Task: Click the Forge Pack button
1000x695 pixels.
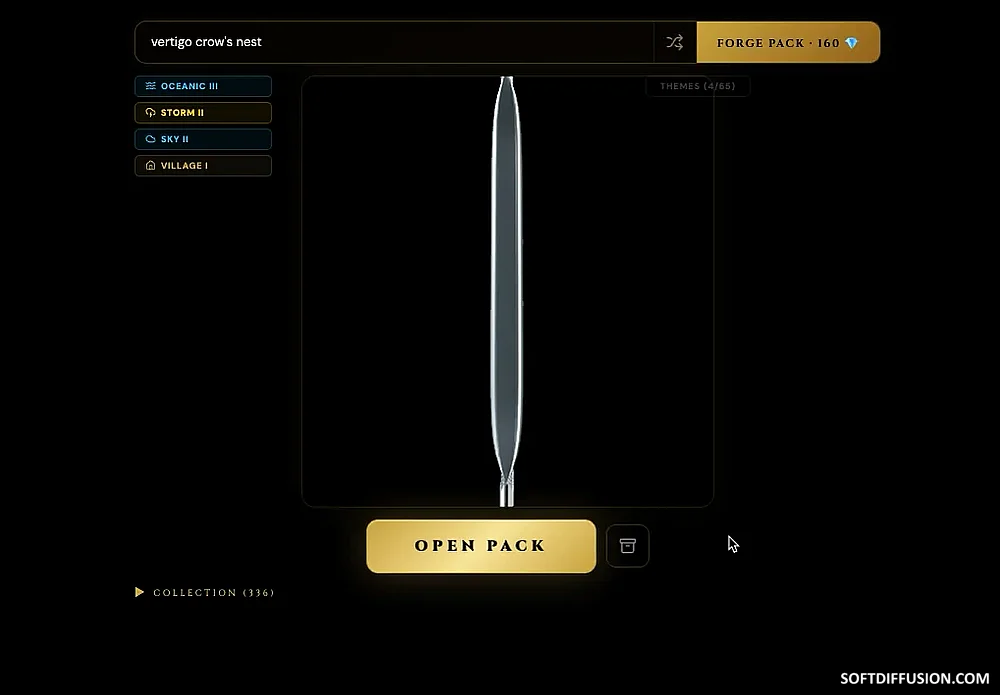Action: tap(788, 42)
